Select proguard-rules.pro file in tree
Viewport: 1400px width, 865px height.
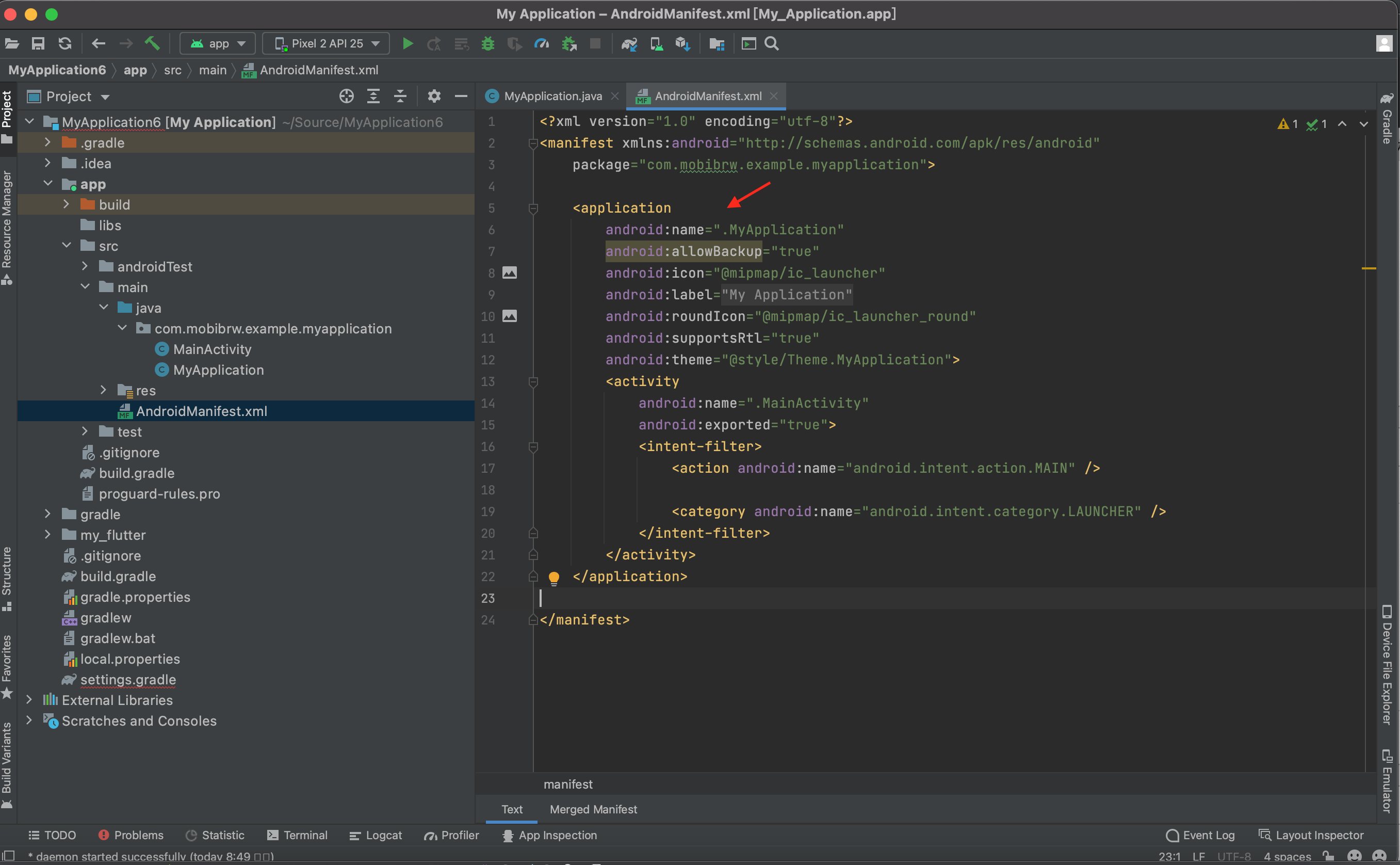tap(159, 494)
